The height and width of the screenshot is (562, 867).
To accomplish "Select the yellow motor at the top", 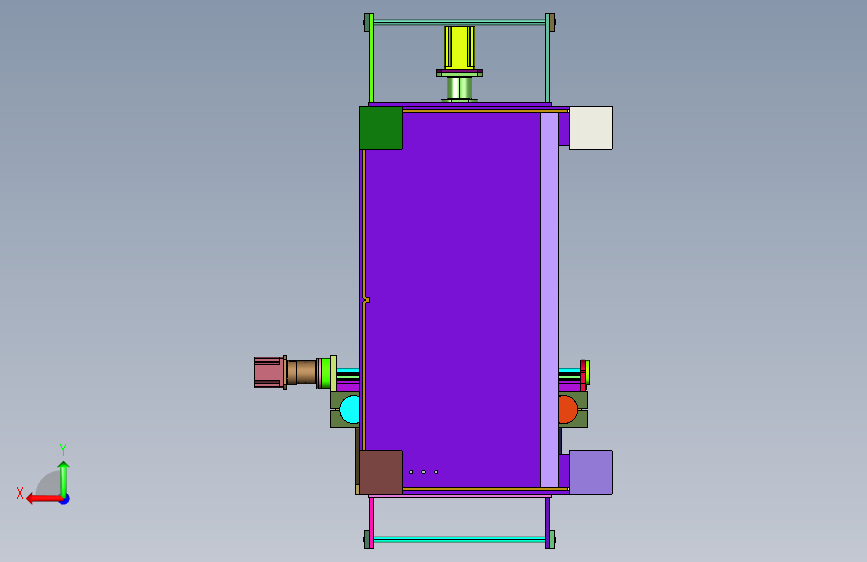I will [x=459, y=48].
